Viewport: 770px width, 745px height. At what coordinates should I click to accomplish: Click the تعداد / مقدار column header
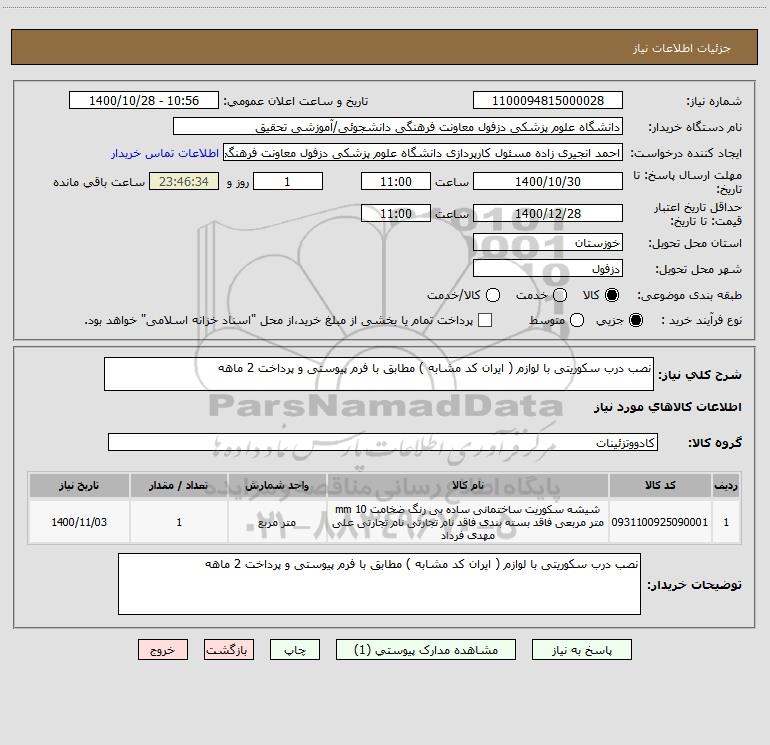click(x=179, y=485)
